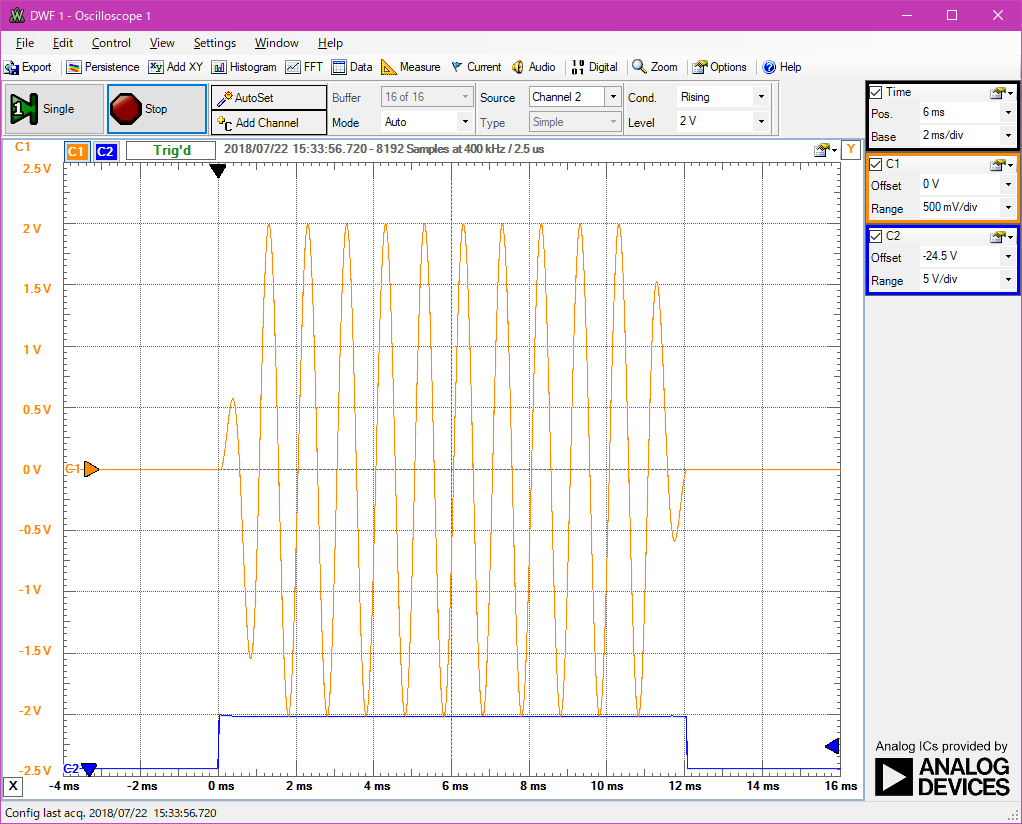Click the blue trigger level arrow

[832, 746]
